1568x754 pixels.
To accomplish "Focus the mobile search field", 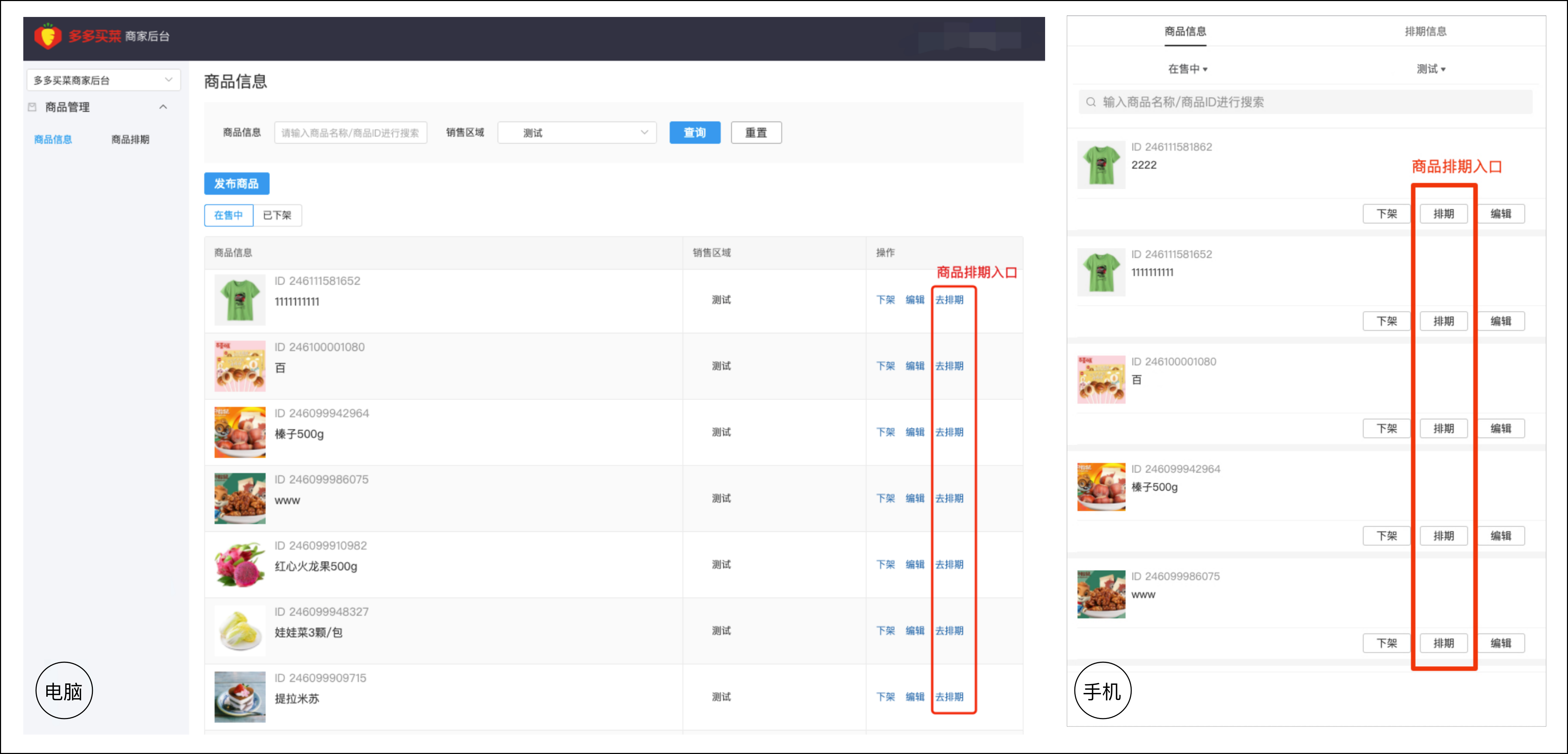I will click(1306, 102).
